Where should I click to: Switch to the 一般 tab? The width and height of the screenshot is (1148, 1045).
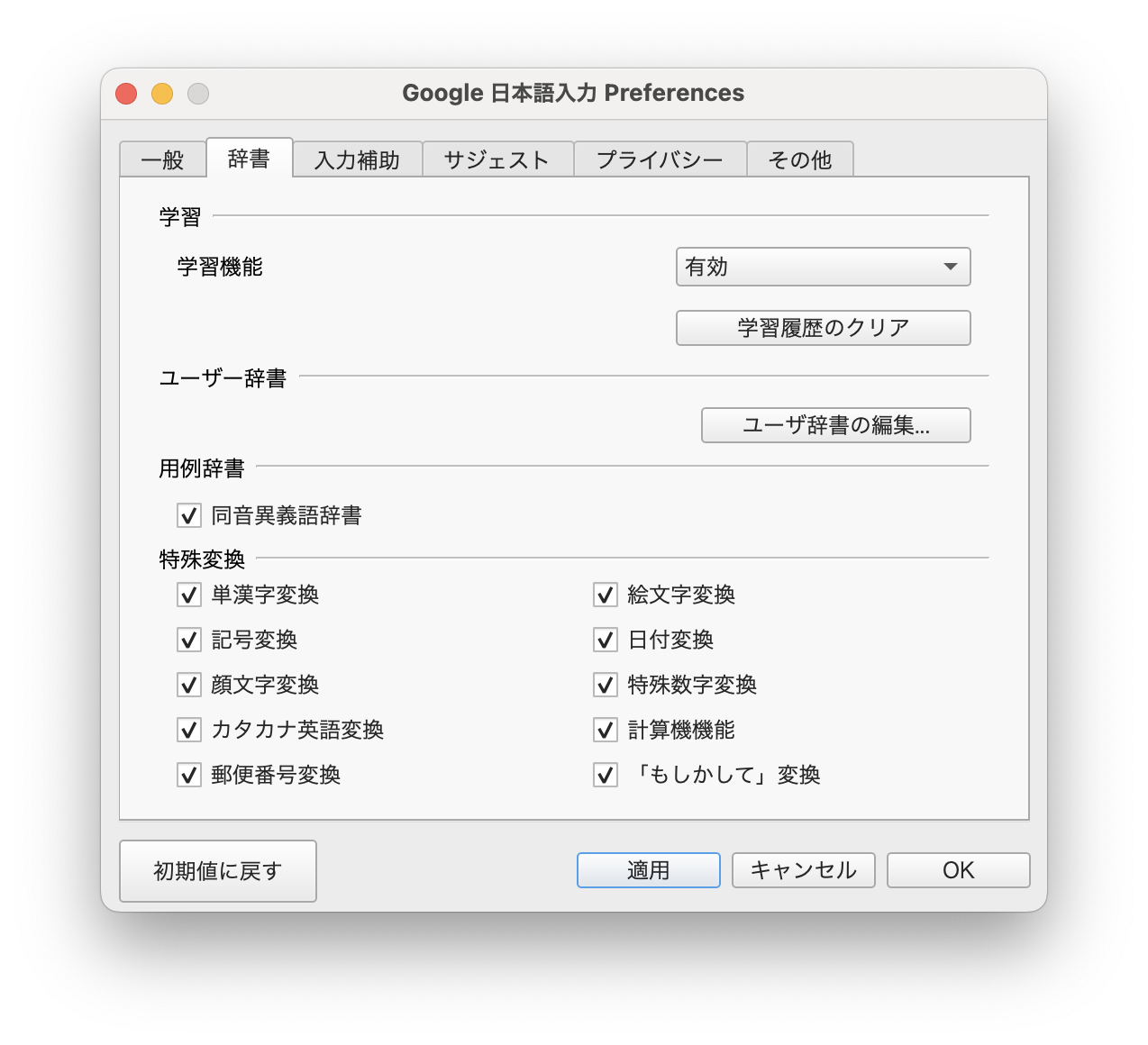pyautogui.click(x=162, y=159)
